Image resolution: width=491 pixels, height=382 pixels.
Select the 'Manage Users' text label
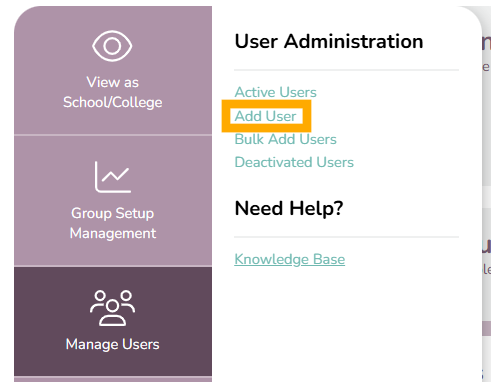(113, 344)
